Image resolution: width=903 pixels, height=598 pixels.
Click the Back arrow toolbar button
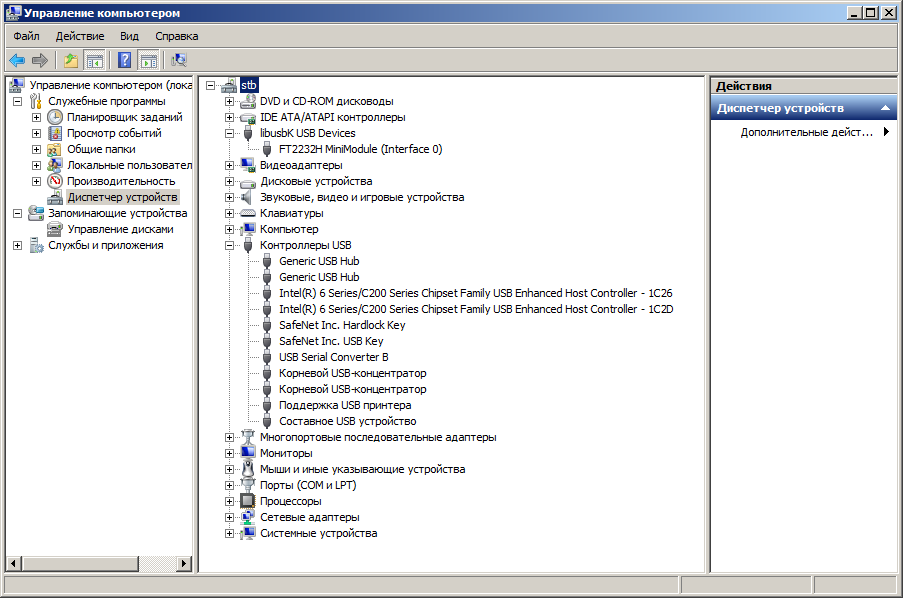click(17, 60)
